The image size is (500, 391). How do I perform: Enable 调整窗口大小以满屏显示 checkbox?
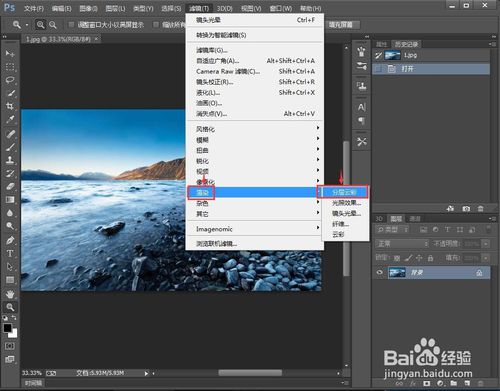[x=71, y=24]
